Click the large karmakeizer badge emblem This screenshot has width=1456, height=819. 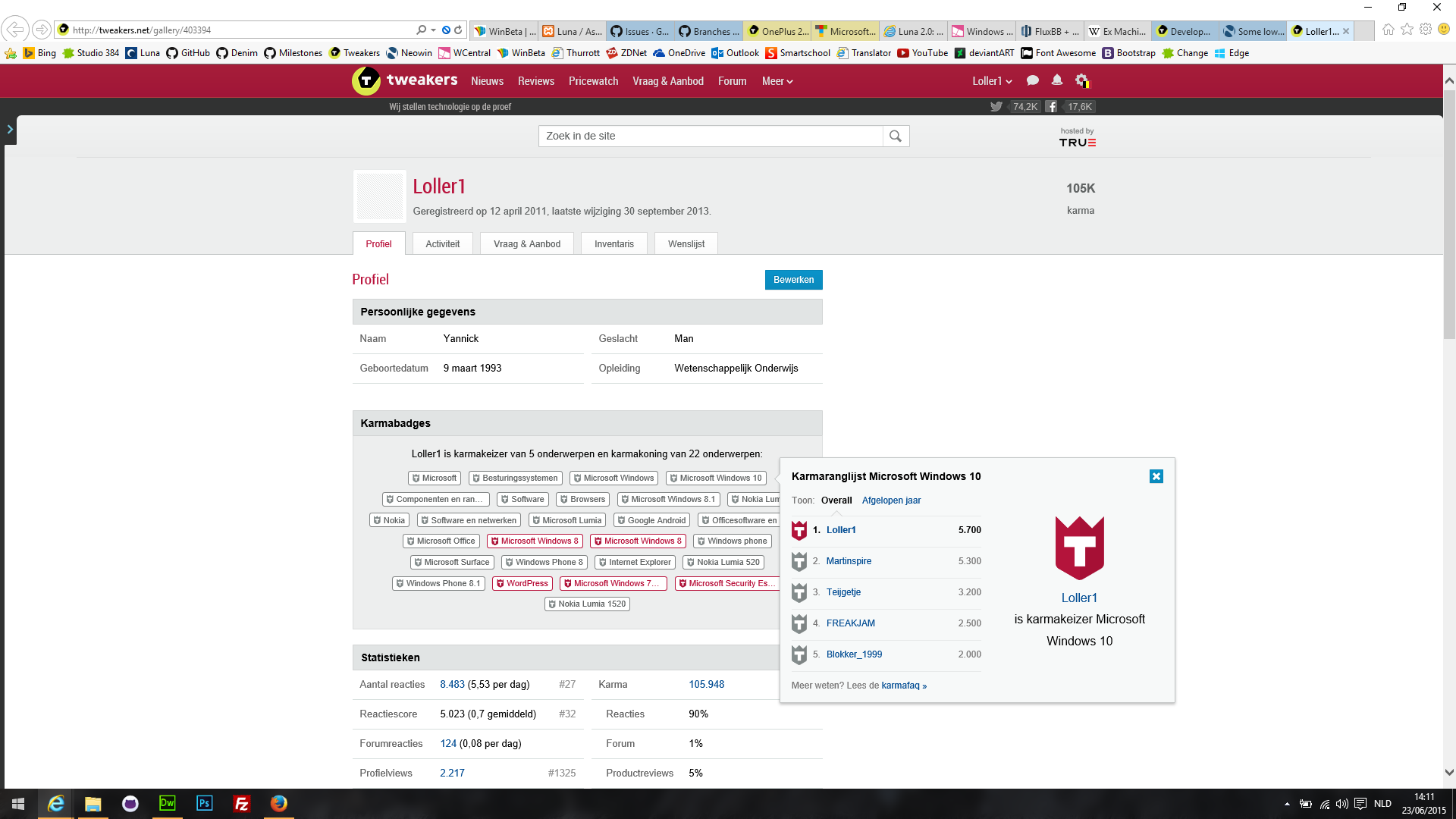click(x=1080, y=548)
